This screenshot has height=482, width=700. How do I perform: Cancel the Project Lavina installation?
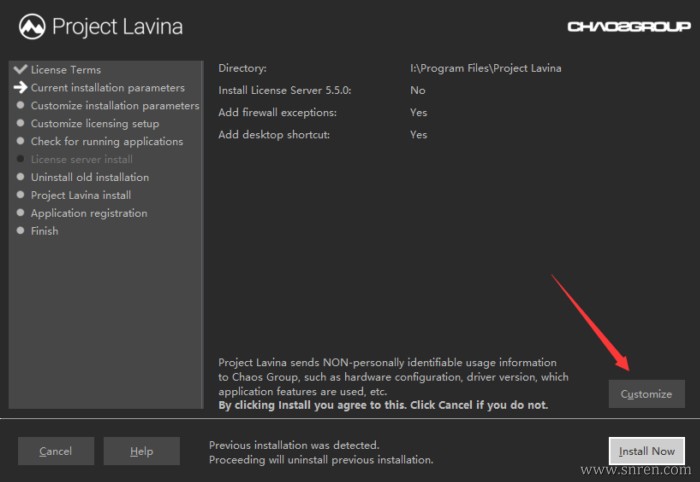pyautogui.click(x=56, y=451)
